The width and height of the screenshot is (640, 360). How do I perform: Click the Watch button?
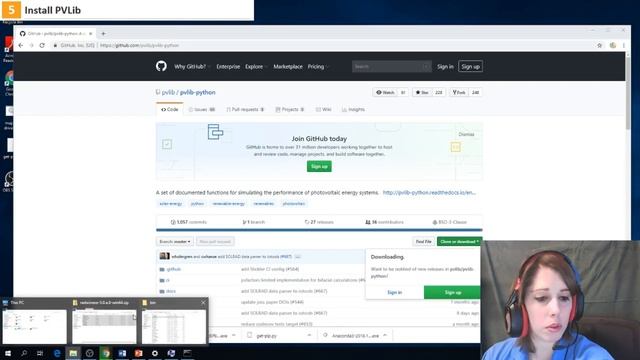pos(385,93)
